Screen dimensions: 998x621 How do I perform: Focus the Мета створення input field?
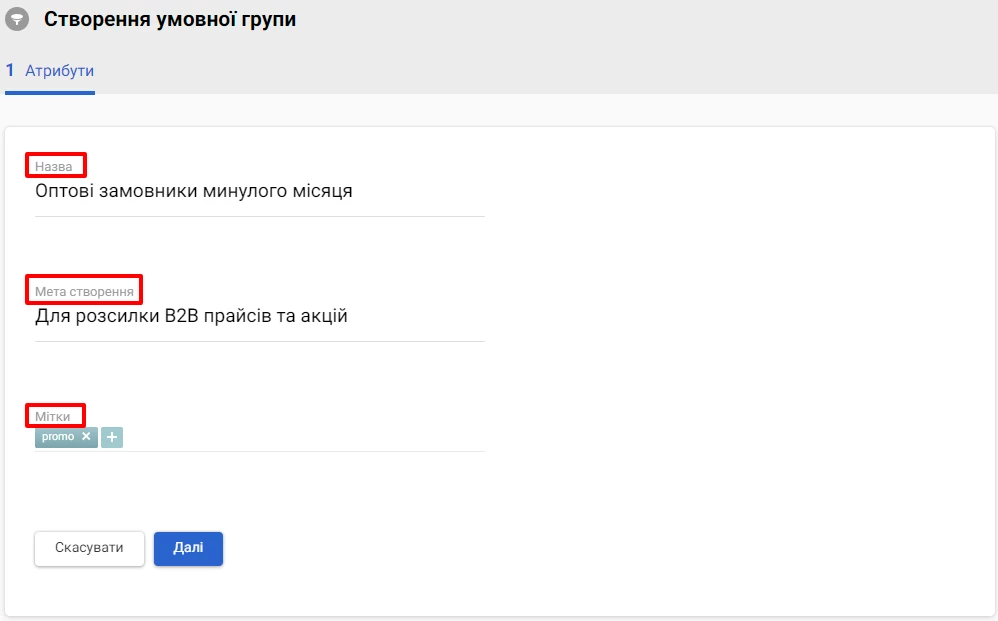pos(260,316)
